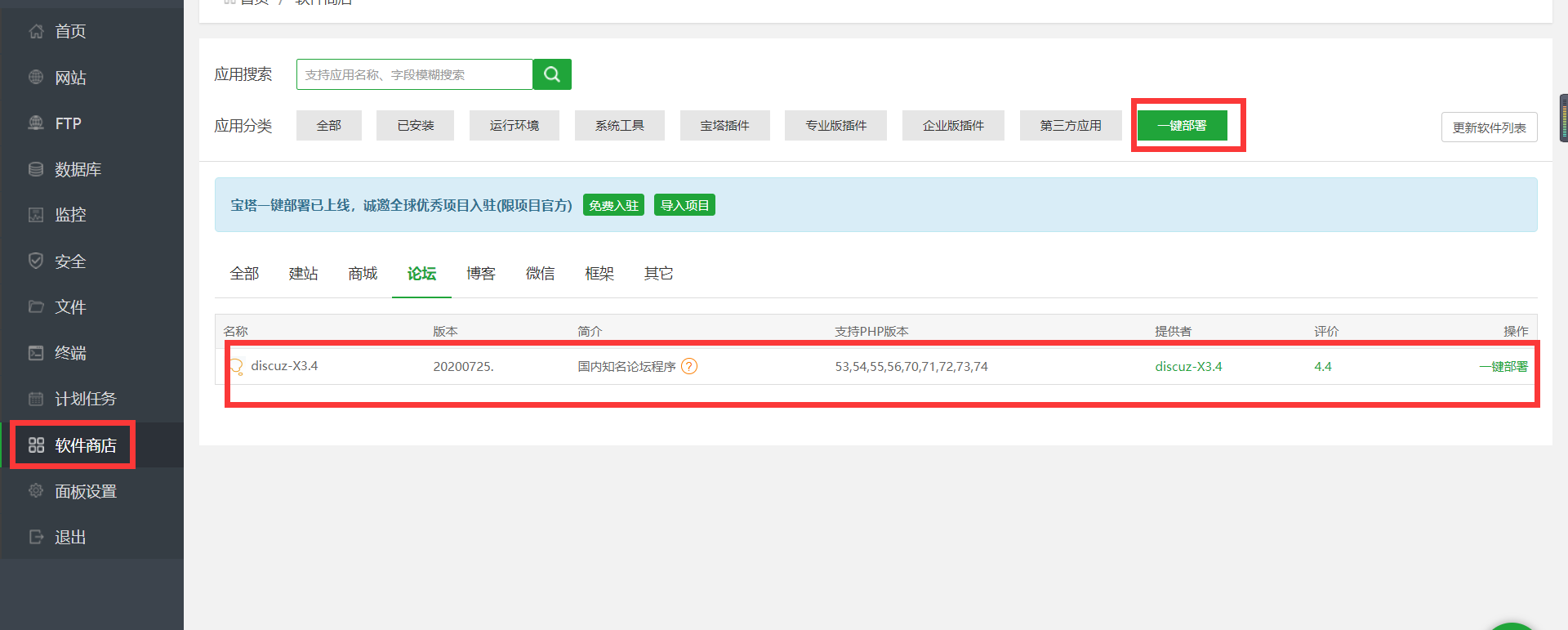Click the 名称 column header

(x=236, y=331)
